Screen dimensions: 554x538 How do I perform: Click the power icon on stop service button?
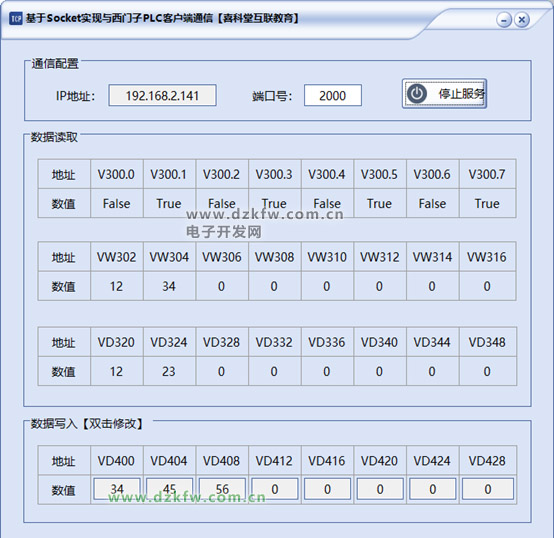point(417,94)
